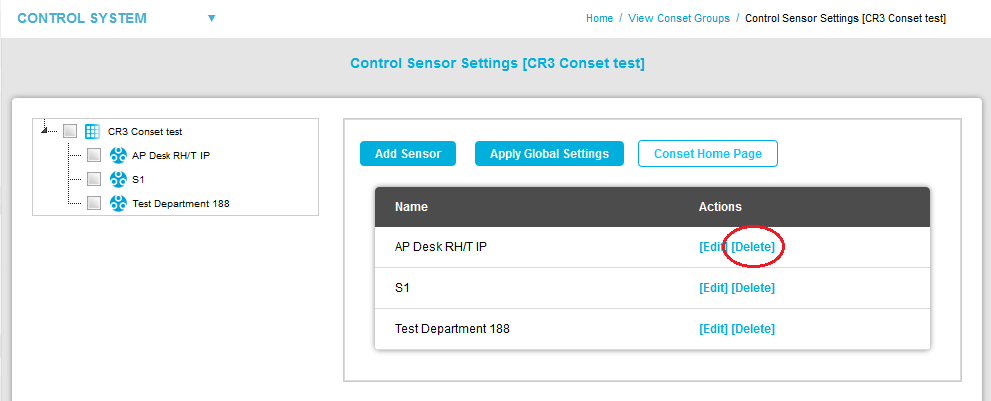Delete the Test Department 188 sensor
Image resolution: width=991 pixels, height=401 pixels.
(x=753, y=328)
